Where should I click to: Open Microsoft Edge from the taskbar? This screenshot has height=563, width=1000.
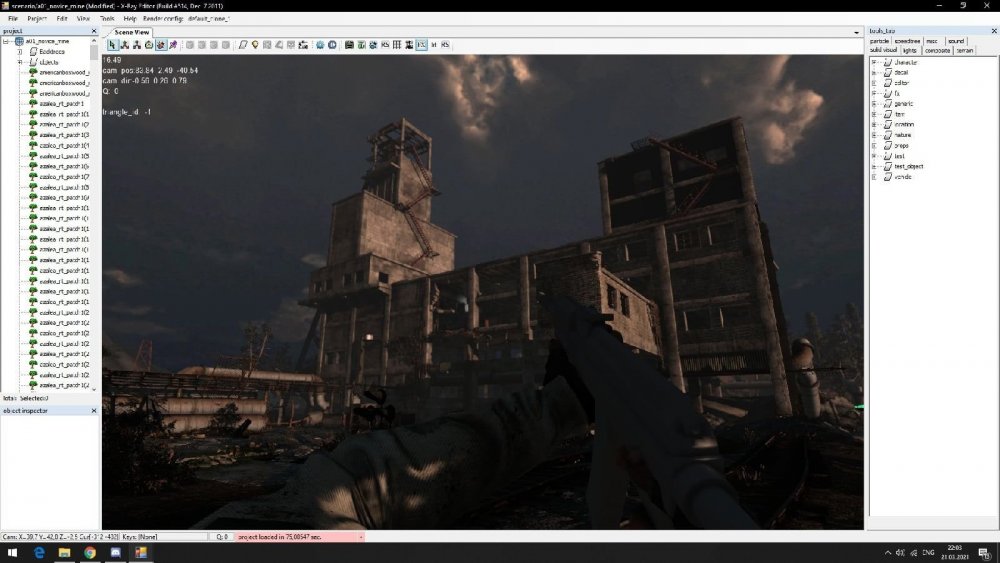(x=39, y=553)
